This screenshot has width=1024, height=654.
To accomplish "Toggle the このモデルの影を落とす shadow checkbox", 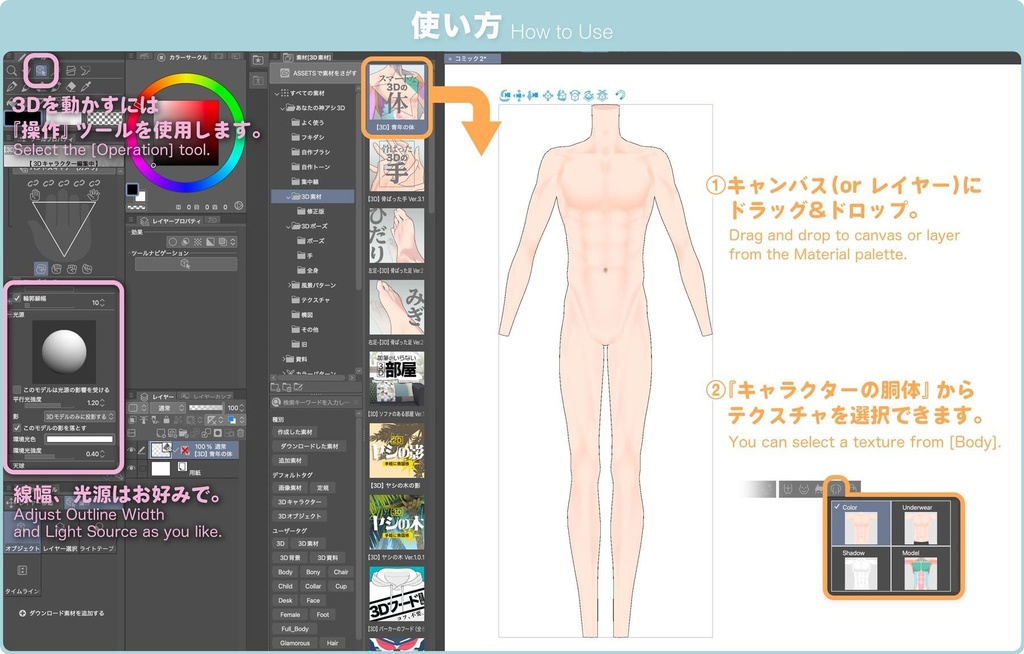I will pyautogui.click(x=16, y=428).
